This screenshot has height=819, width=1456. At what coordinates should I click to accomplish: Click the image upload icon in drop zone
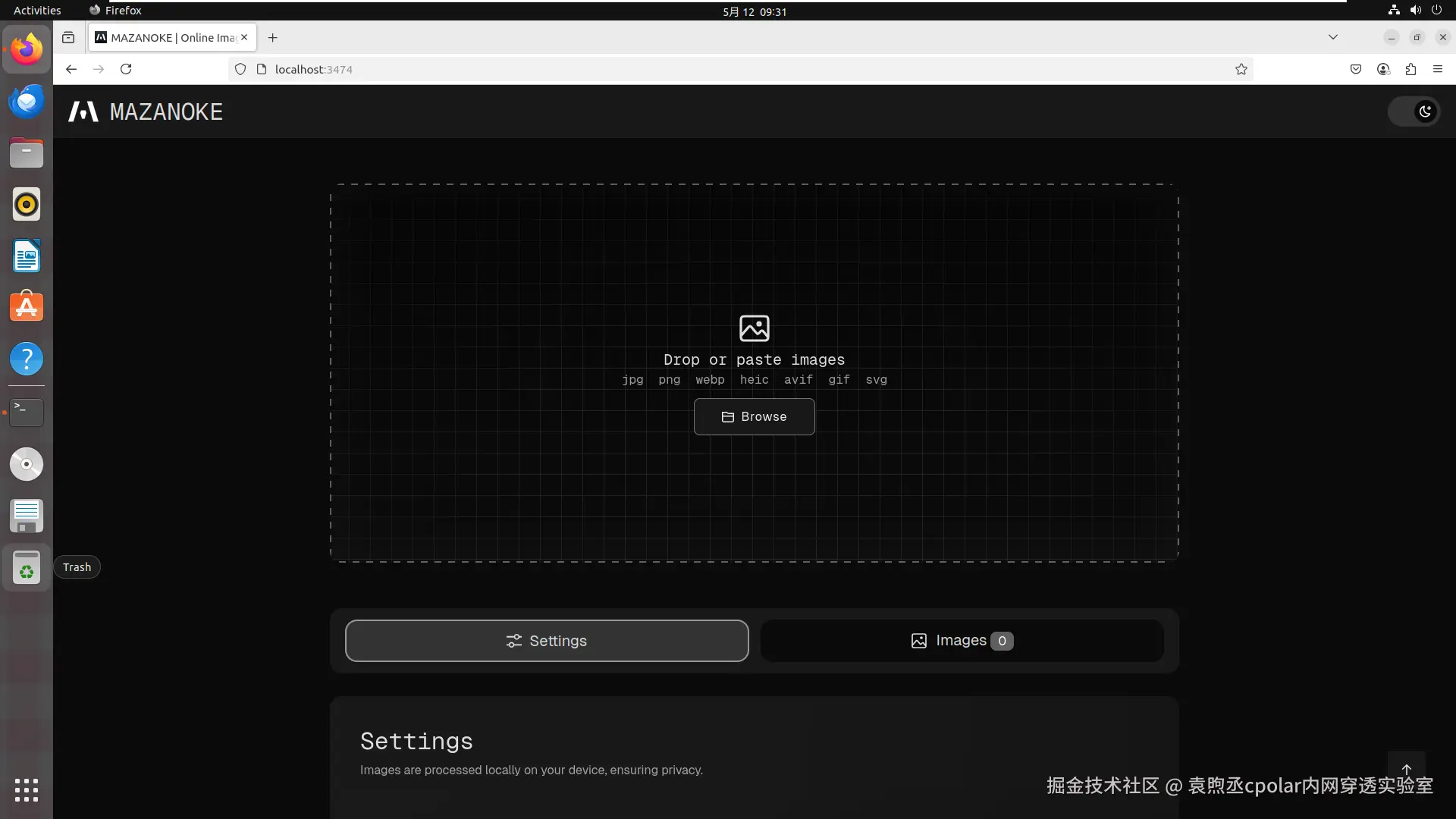[754, 328]
